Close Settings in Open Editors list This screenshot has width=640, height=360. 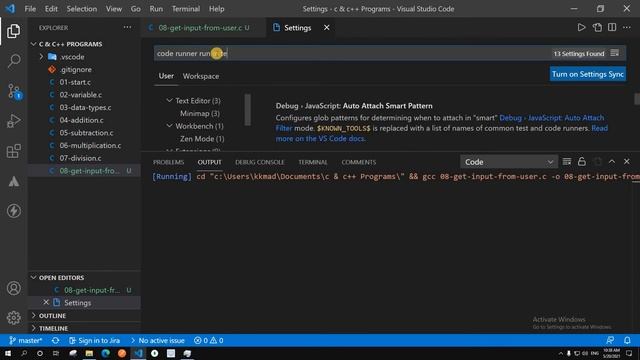tap(46, 302)
